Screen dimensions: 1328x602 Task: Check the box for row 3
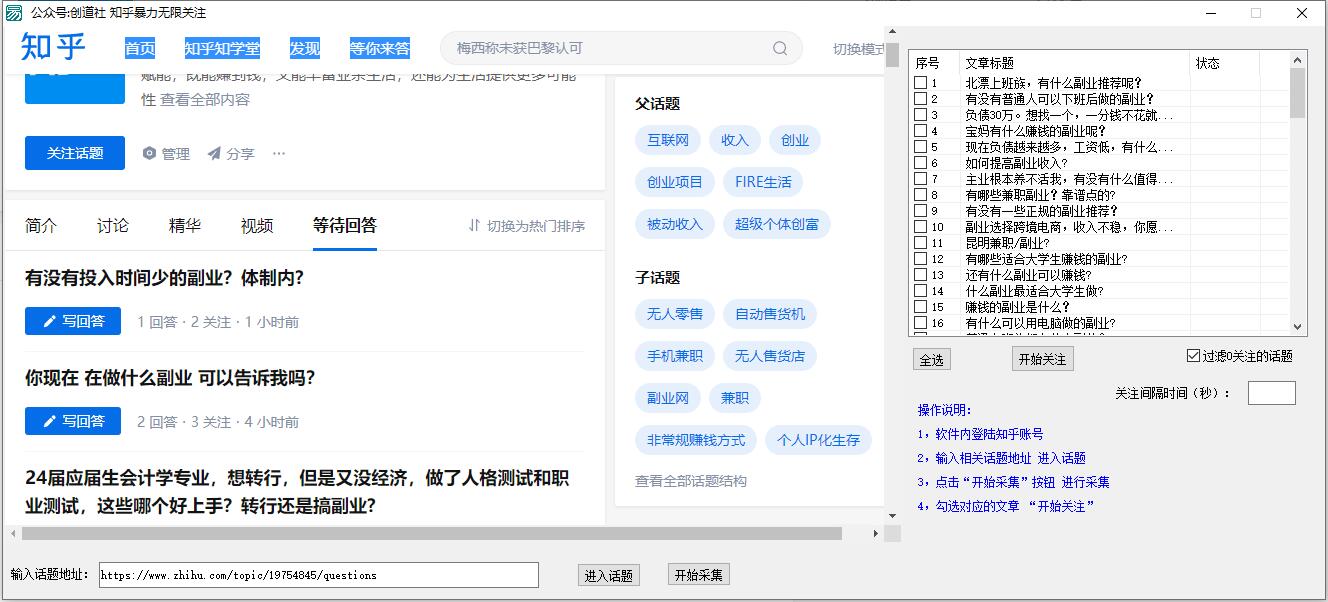coord(920,115)
